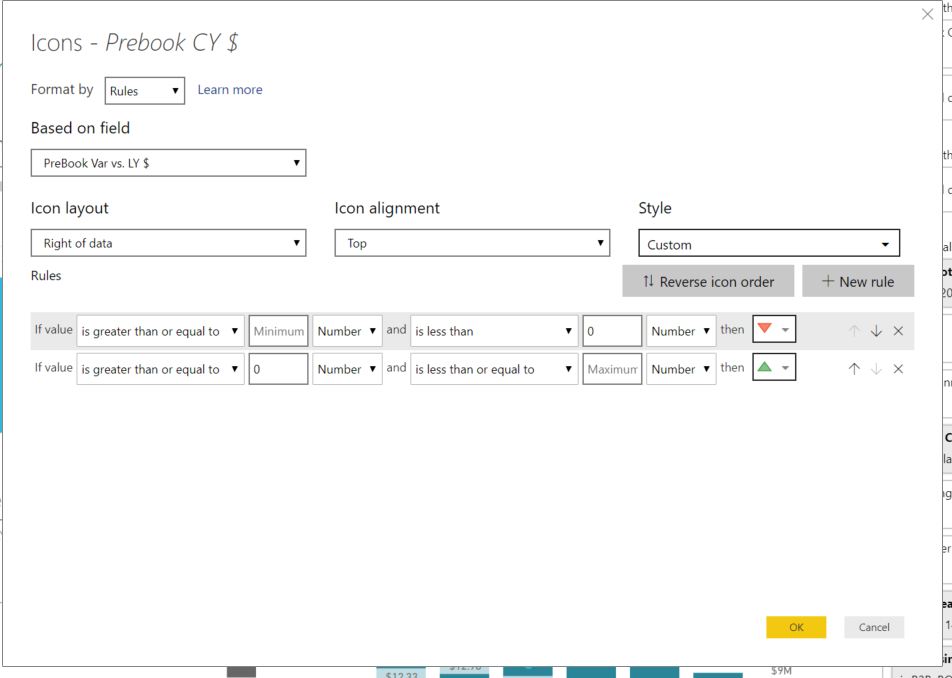This screenshot has height=678, width=952.
Task: Click the greyed up arrow on first rule
Action: (854, 331)
